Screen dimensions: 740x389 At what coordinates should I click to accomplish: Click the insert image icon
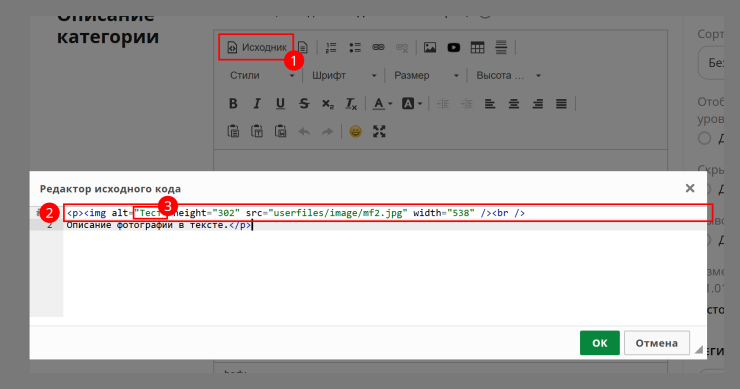430,47
